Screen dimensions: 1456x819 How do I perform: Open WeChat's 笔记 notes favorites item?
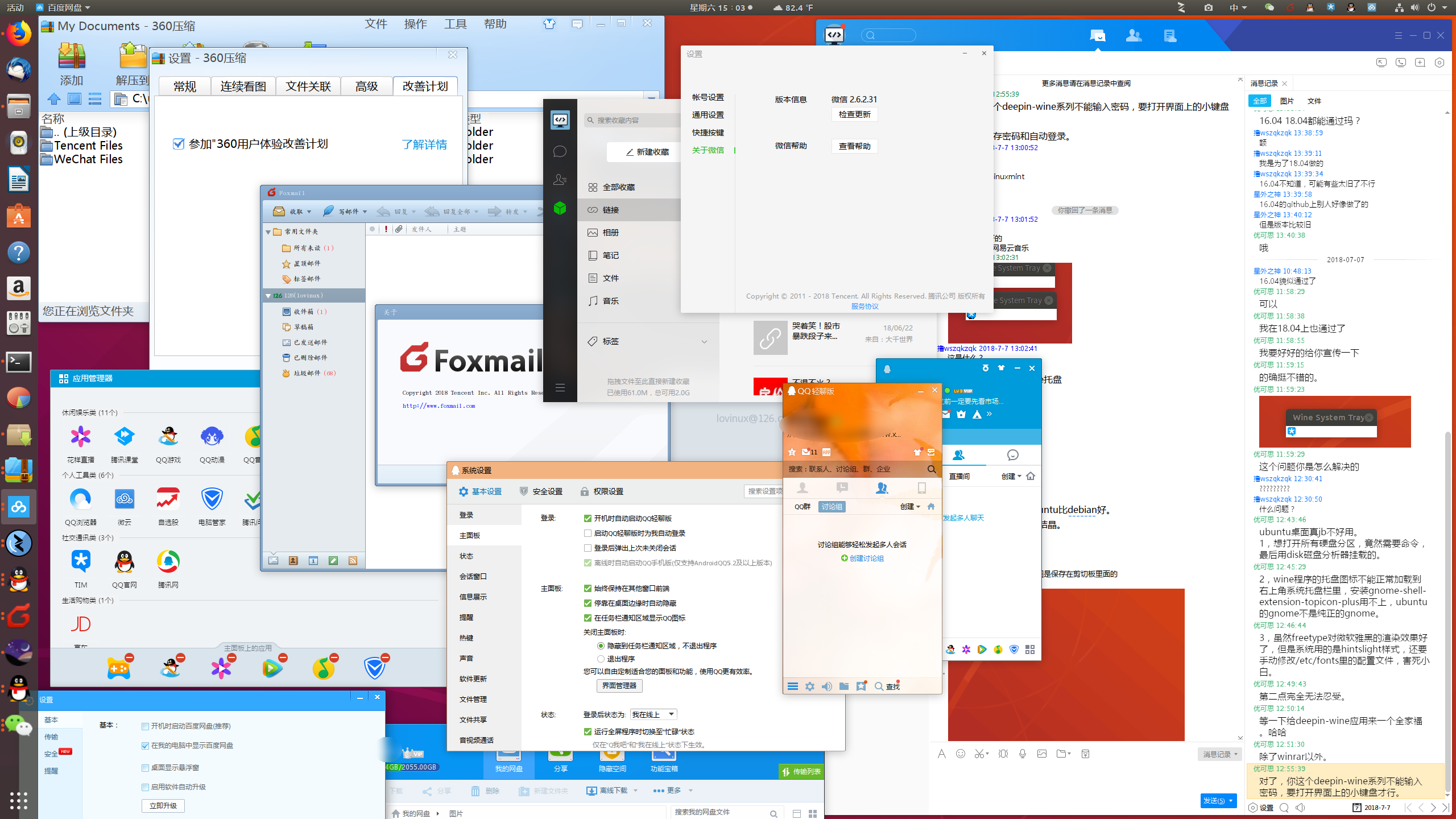610,255
